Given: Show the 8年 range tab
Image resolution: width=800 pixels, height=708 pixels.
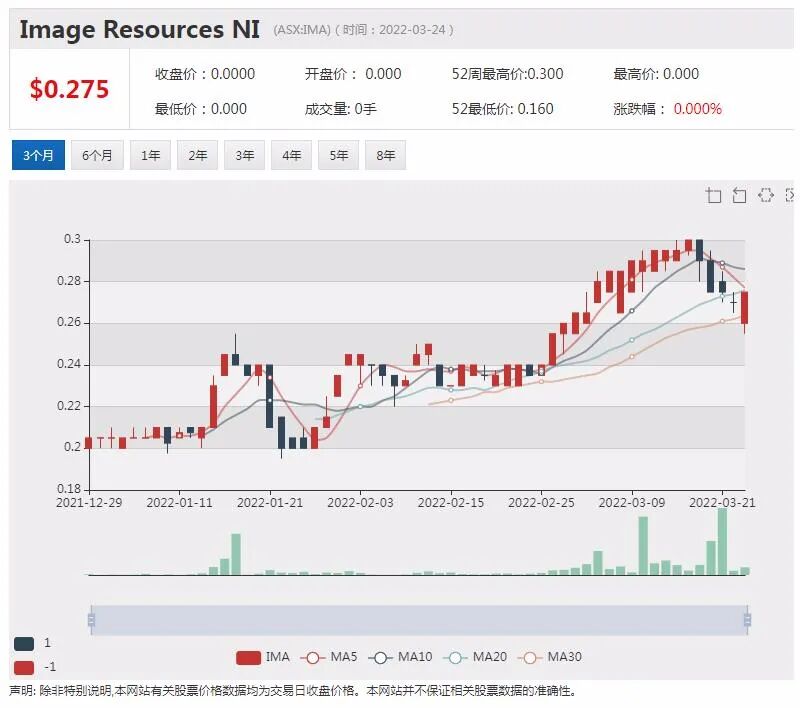Looking at the screenshot, I should pos(385,155).
